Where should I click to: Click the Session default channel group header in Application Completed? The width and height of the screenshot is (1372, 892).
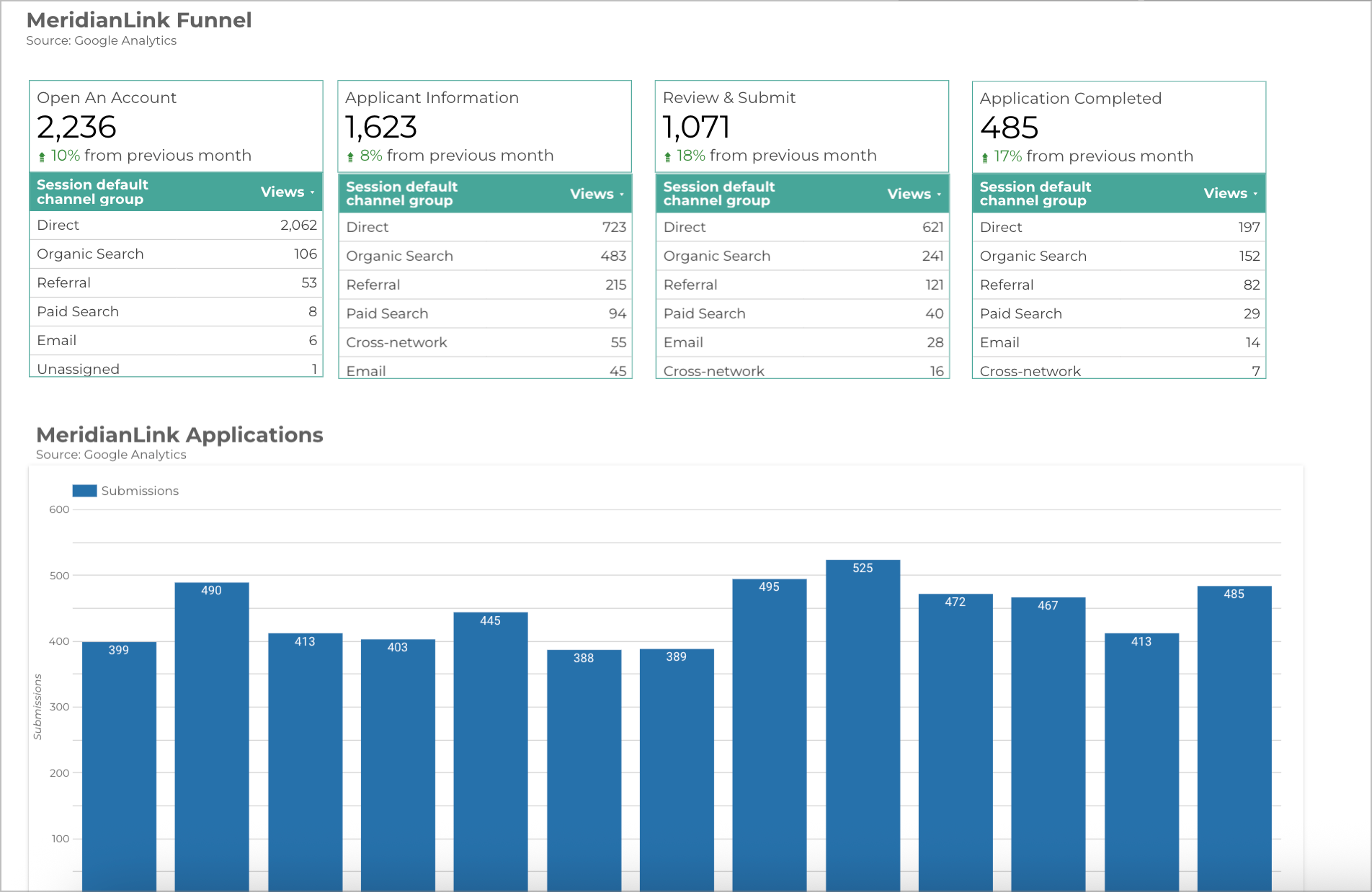click(x=1035, y=194)
